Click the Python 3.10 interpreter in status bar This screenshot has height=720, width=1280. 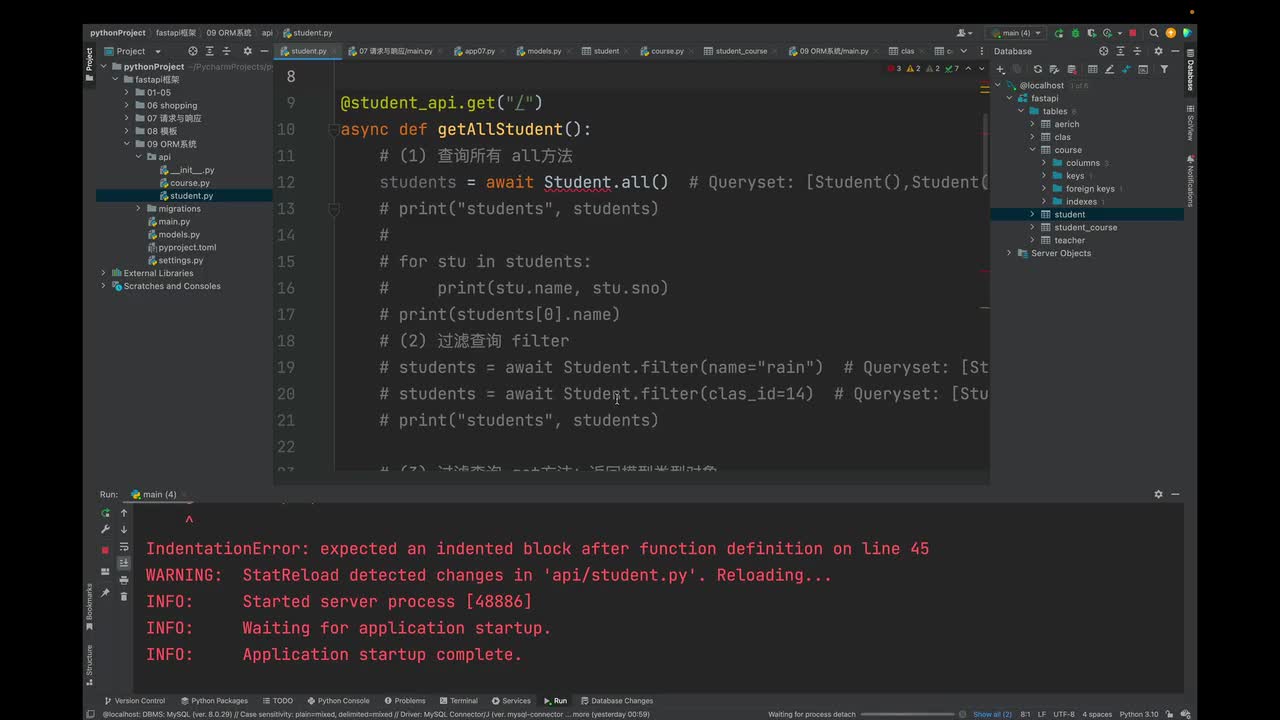point(1138,714)
